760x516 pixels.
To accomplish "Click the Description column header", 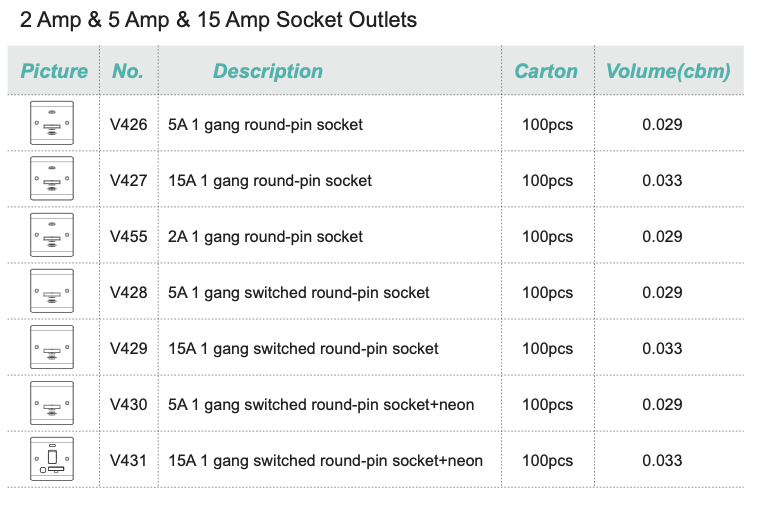I will click(268, 71).
